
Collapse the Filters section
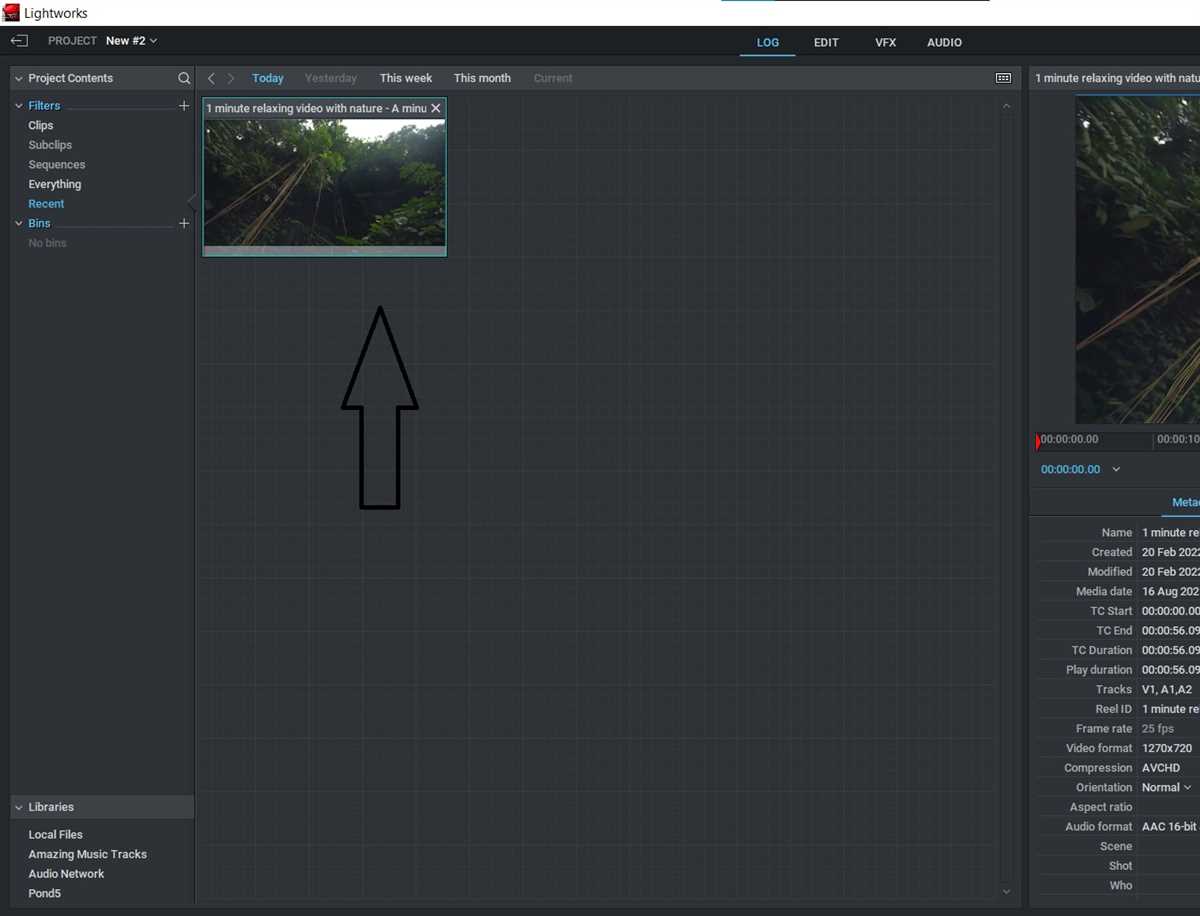pos(18,105)
